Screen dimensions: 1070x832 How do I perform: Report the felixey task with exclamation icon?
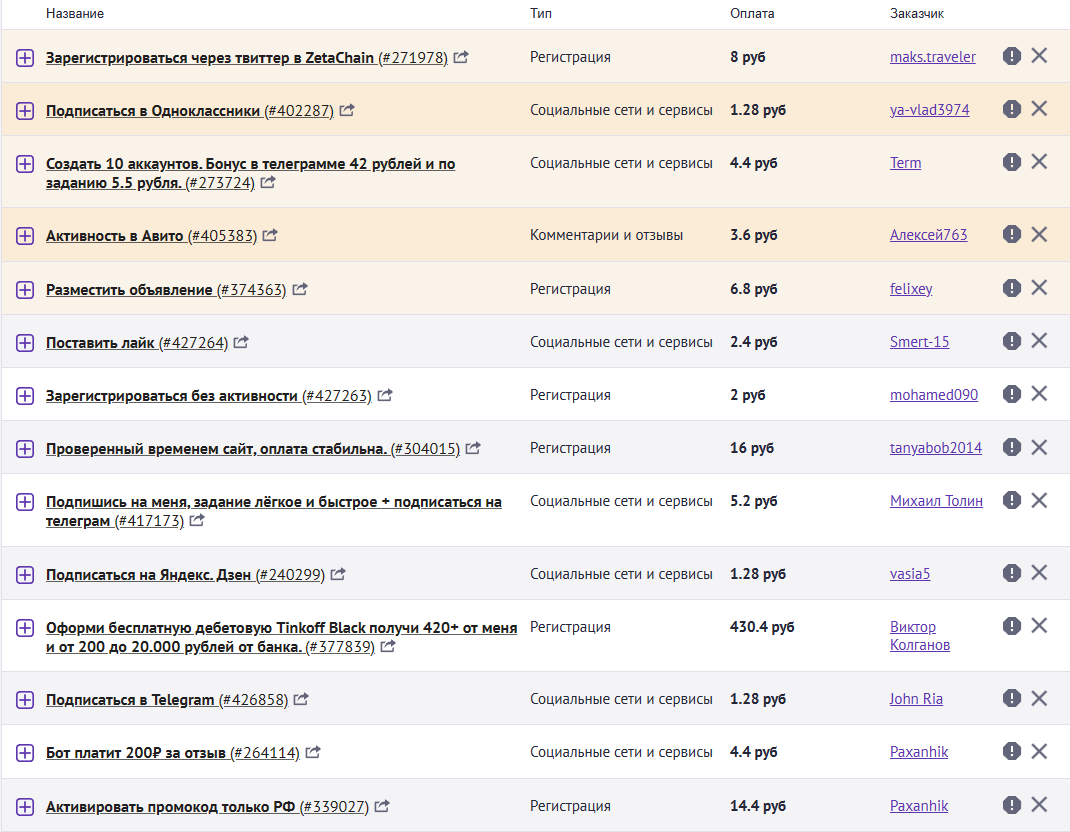1011,287
